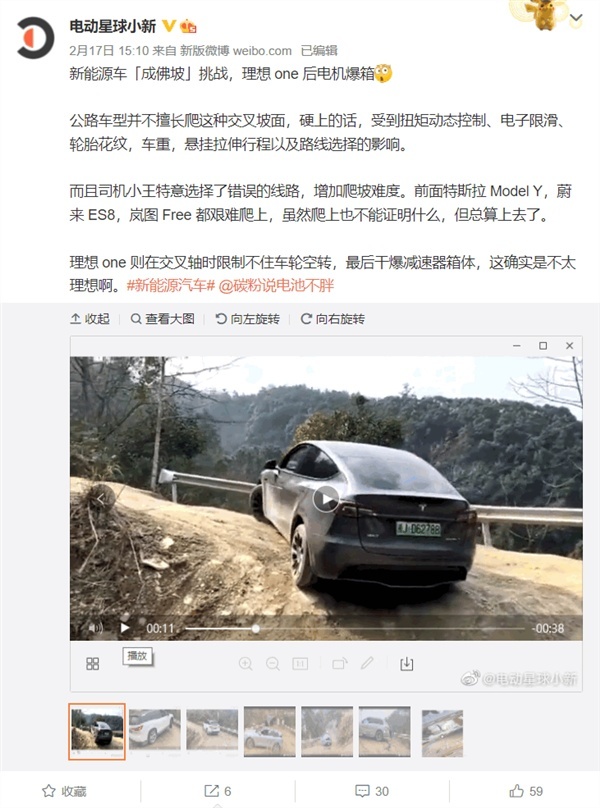This screenshot has height=808, width=600.
Task: Mute the video using the speaker icon
Action: [95, 628]
